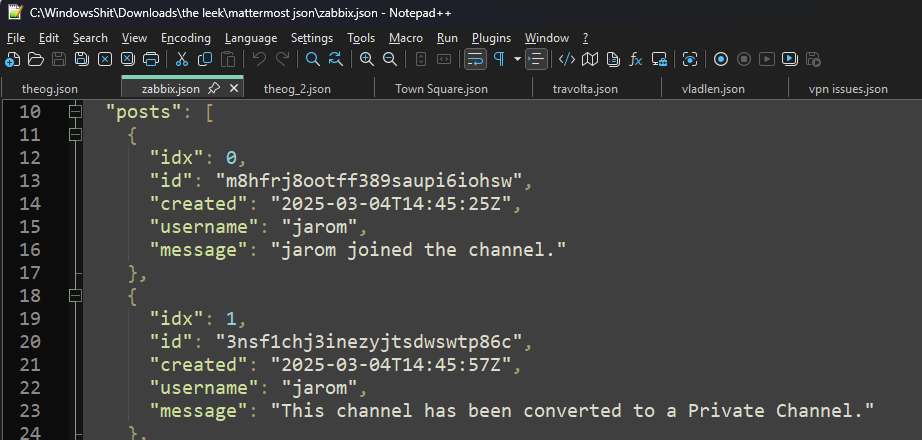Click the Redo arrow icon
Screen dimensions: 922x440
[282, 59]
